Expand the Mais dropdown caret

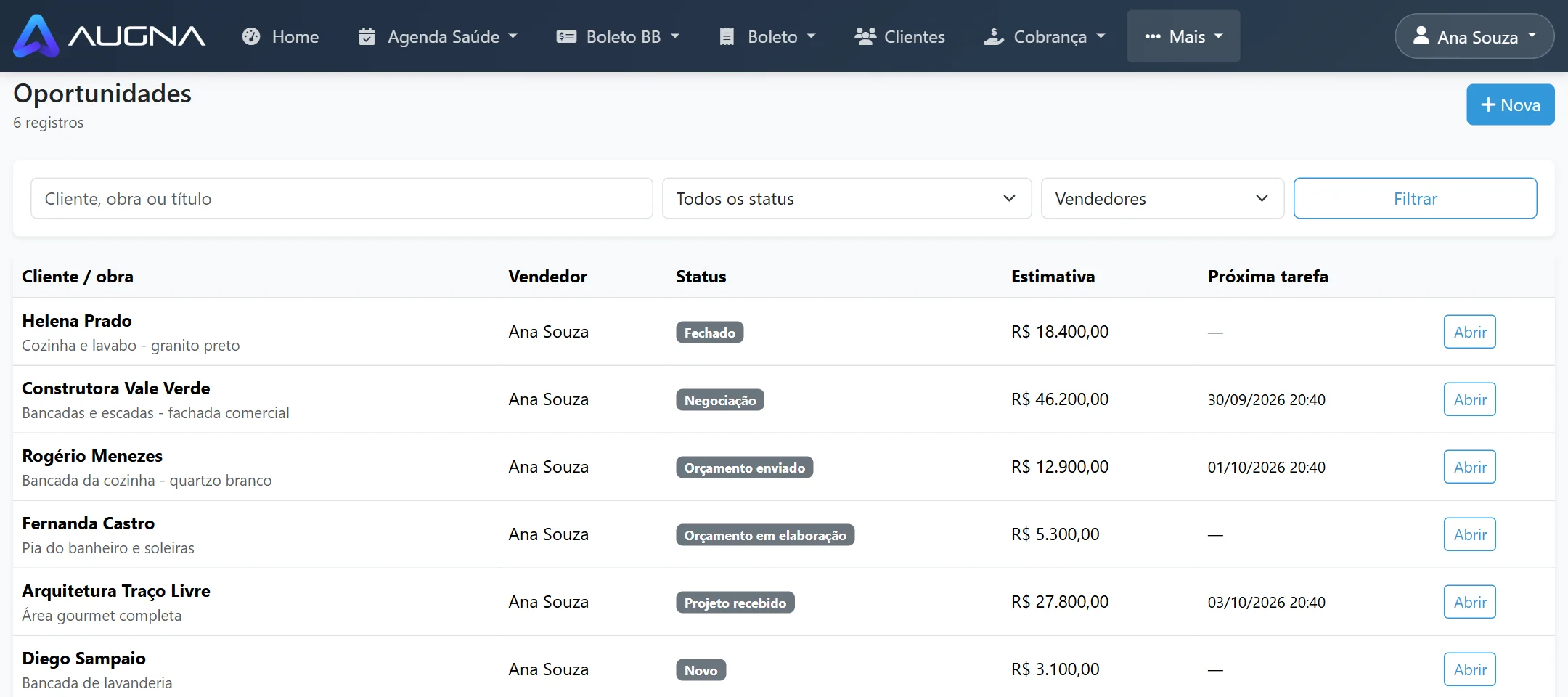1219,36
